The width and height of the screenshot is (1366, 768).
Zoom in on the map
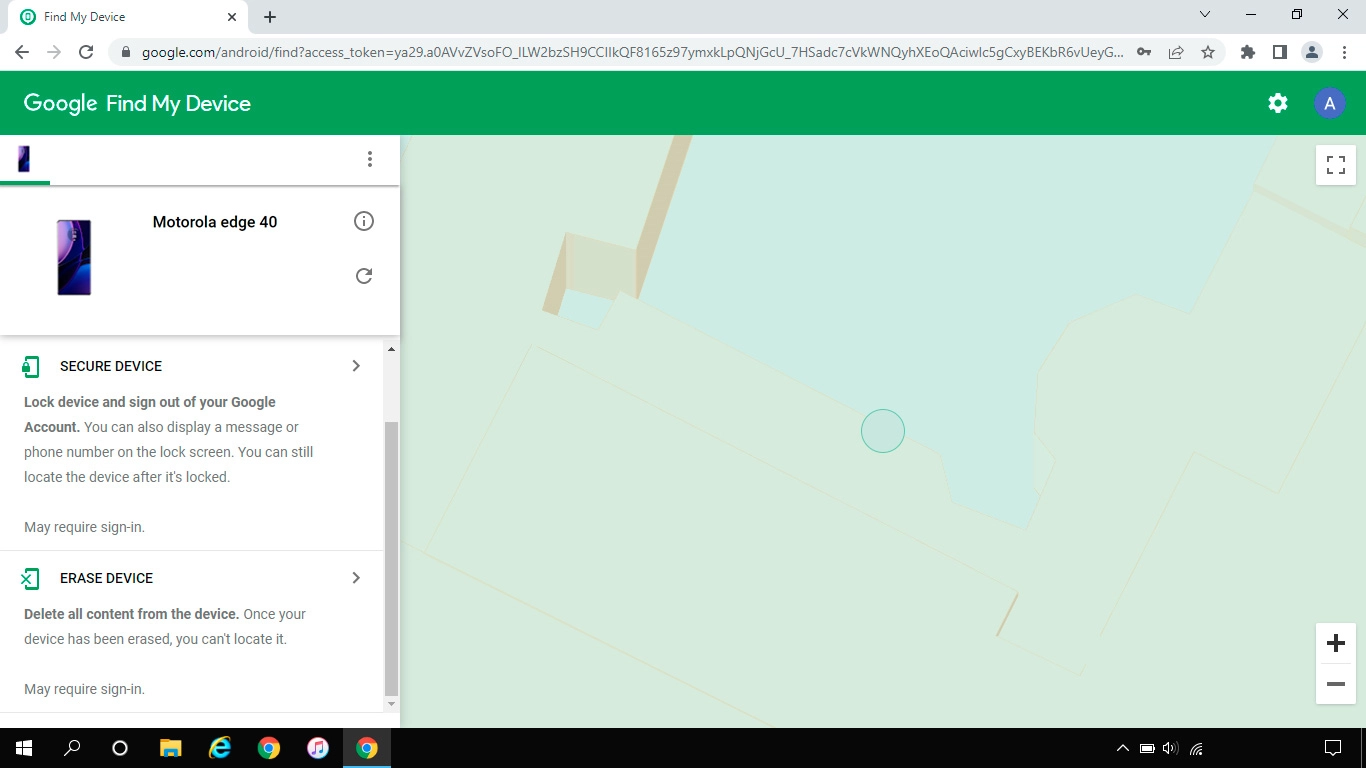click(x=1335, y=643)
